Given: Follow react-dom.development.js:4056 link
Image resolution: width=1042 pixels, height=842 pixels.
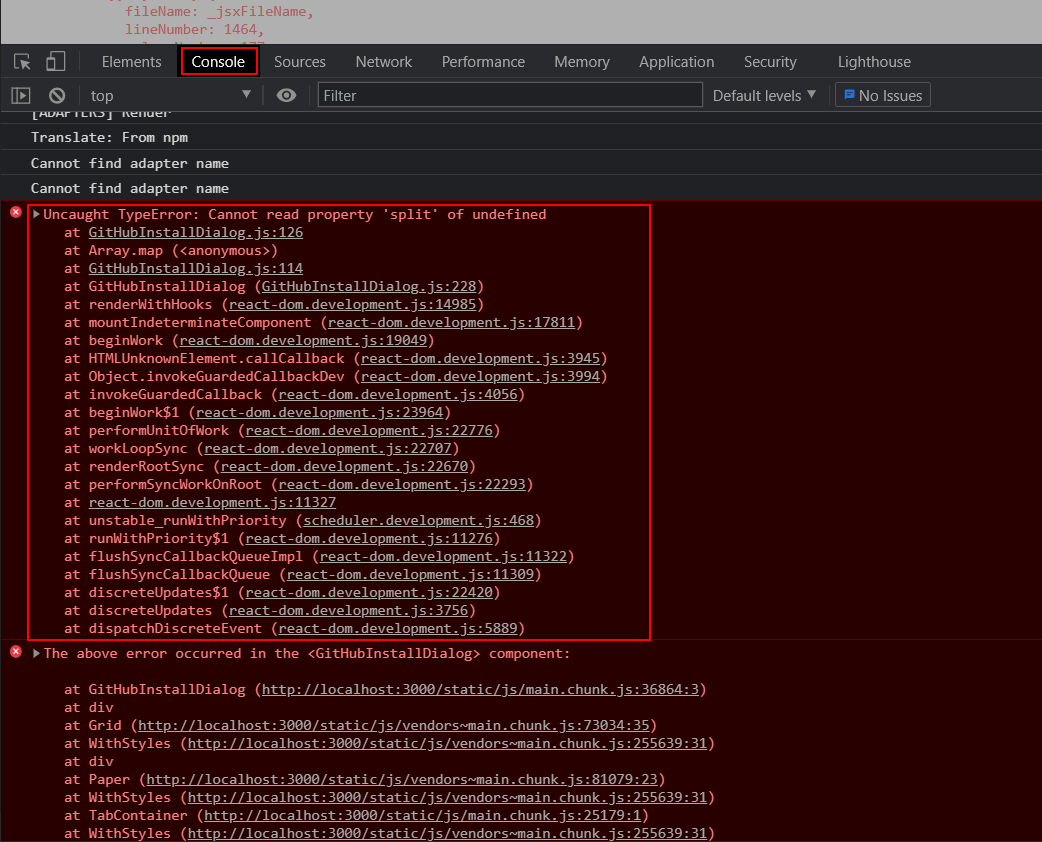Looking at the screenshot, I should [x=398, y=394].
